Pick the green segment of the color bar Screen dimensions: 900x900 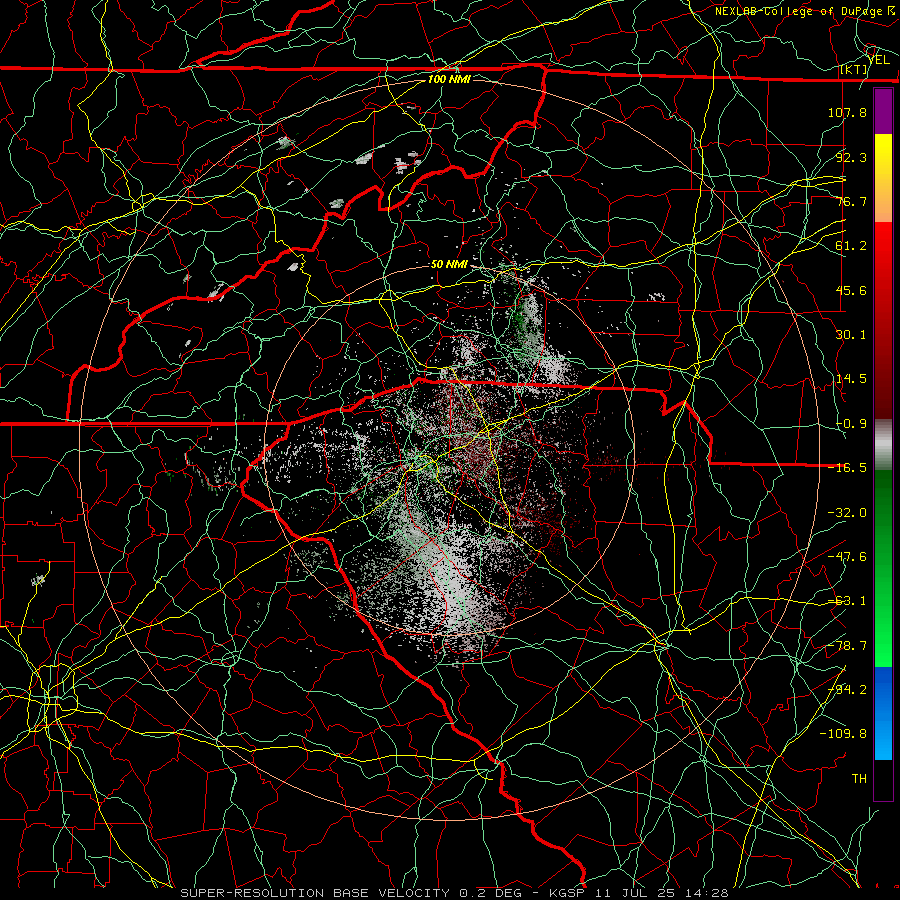coord(883,568)
